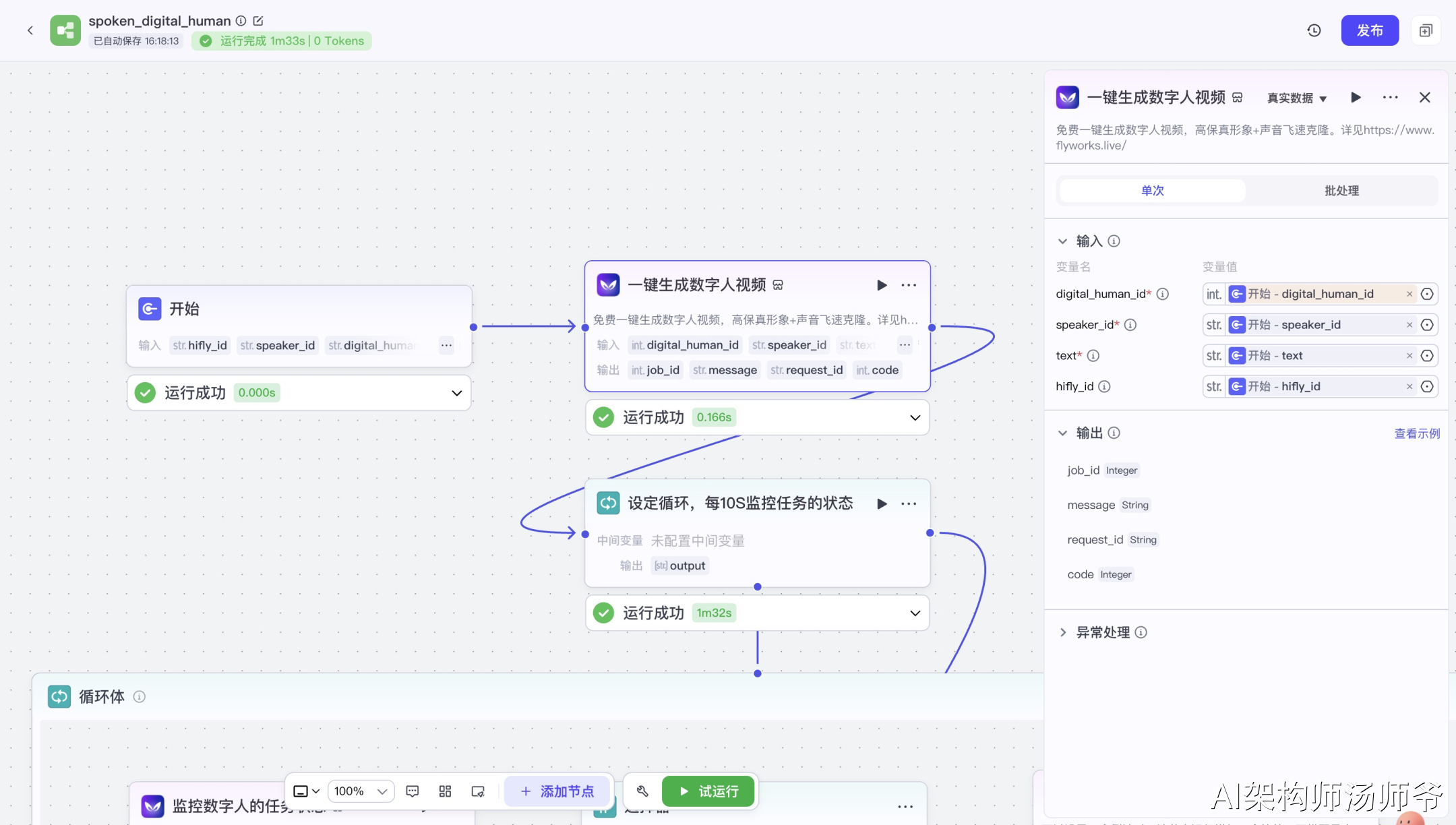Open the 100% zoom level dropdown
This screenshot has width=1456, height=825.
click(361, 791)
